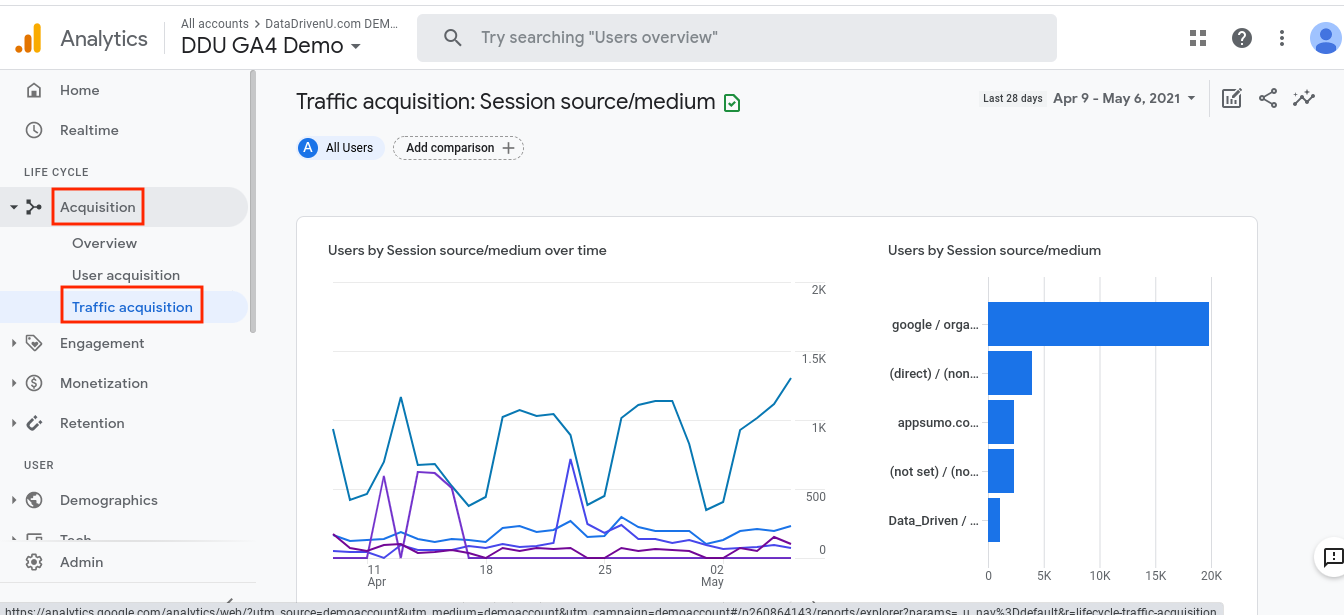Click the All Users comparison chip
Image resolution: width=1344 pixels, height=615 pixels.
point(340,147)
